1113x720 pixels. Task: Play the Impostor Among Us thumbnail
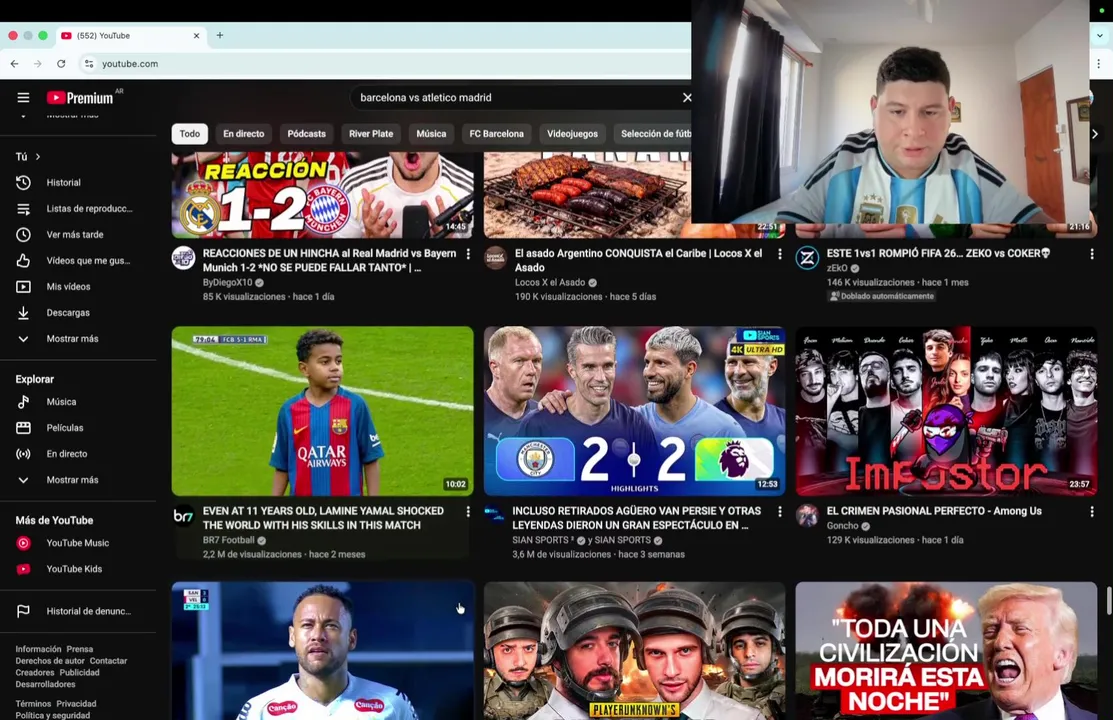click(946, 411)
